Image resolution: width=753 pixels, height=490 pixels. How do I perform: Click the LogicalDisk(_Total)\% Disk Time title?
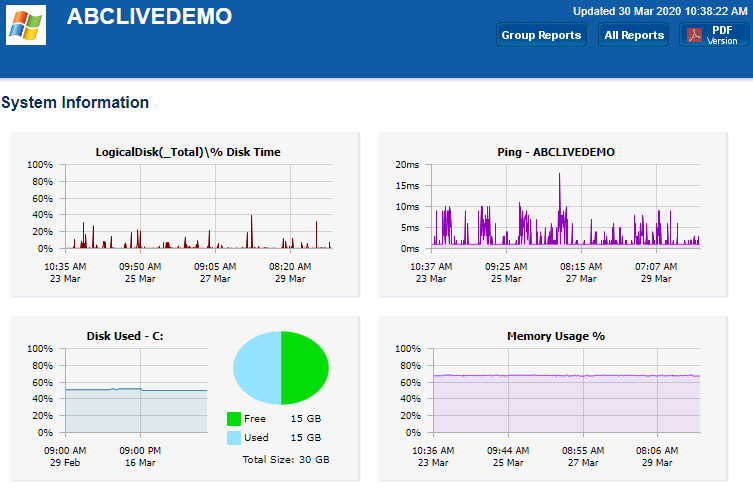[188, 152]
